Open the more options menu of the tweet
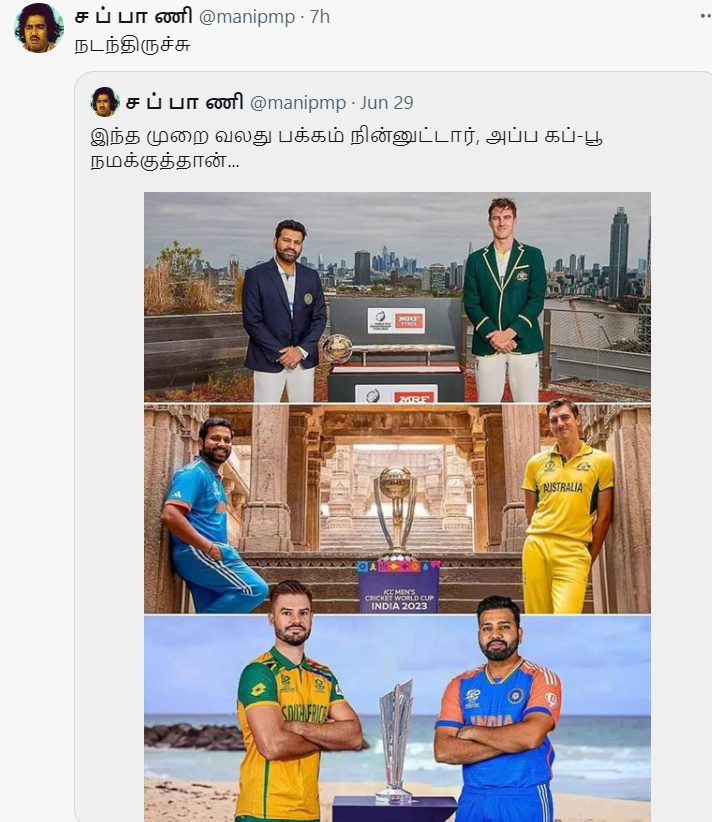 (x=706, y=16)
